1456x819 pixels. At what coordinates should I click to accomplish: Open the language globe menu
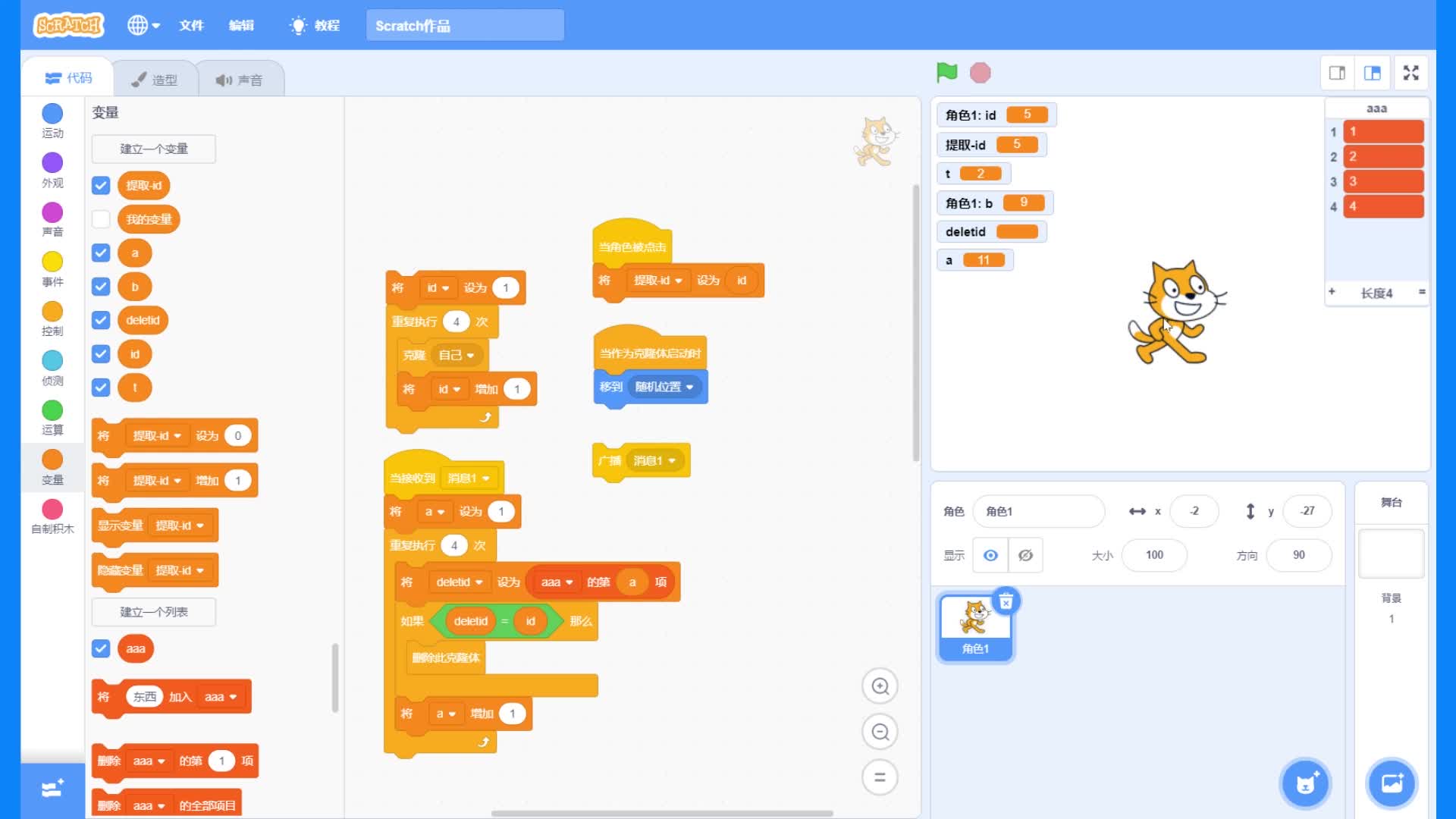(143, 25)
